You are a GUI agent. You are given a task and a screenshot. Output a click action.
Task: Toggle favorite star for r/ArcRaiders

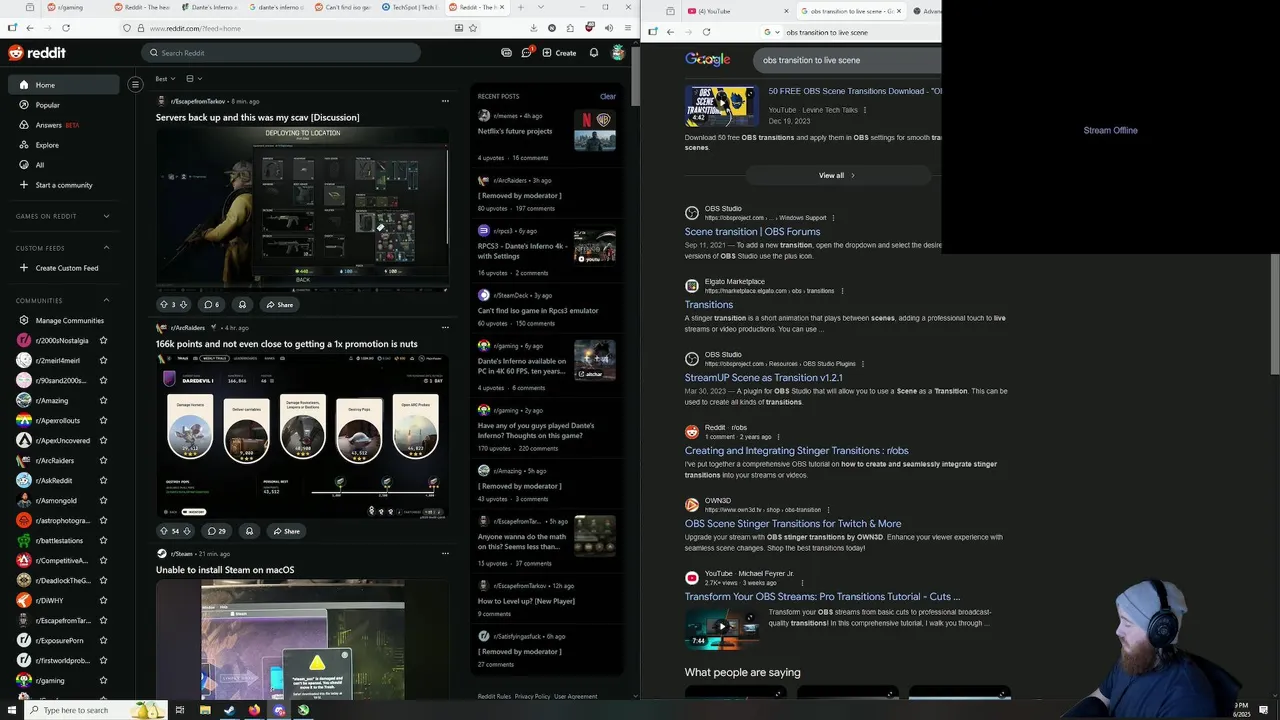(x=103, y=460)
